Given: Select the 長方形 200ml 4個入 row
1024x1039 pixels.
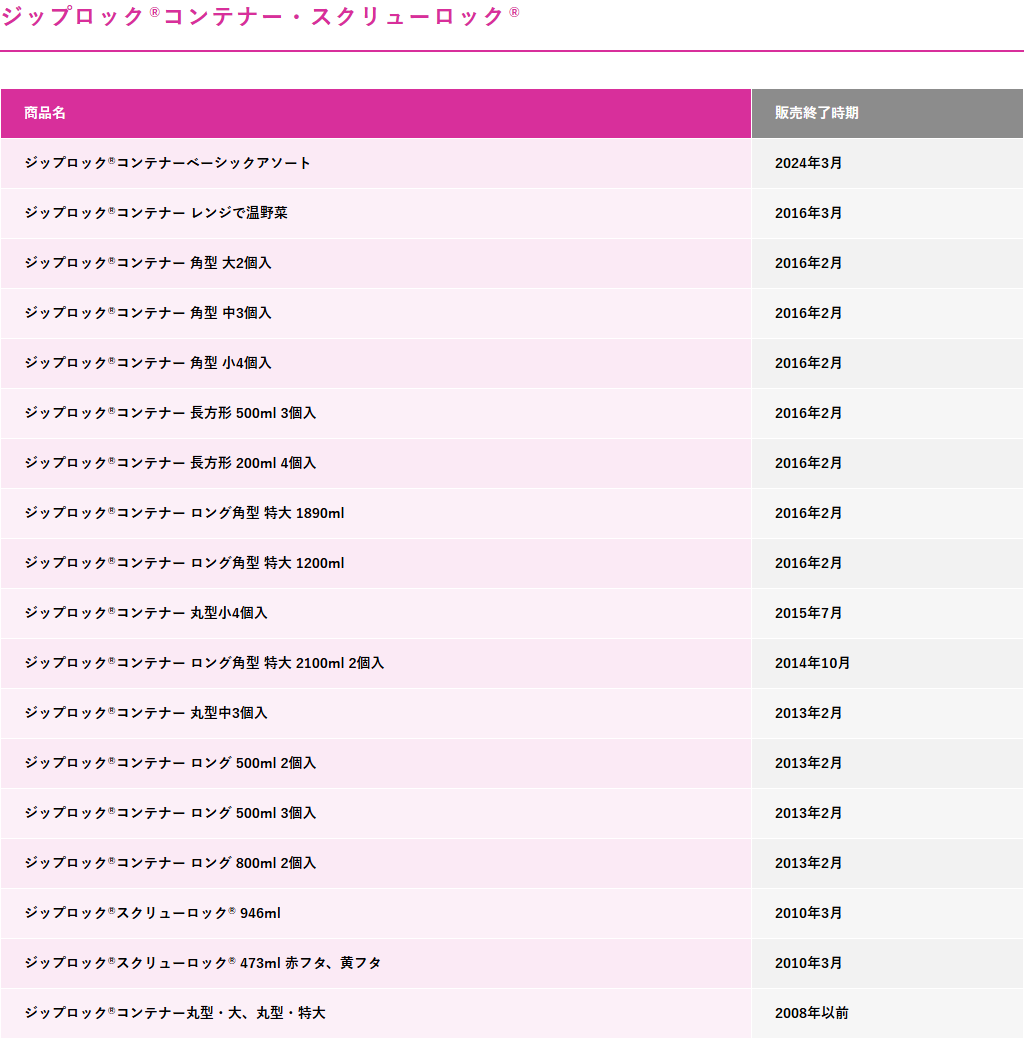Looking at the screenshot, I should click(512, 463).
